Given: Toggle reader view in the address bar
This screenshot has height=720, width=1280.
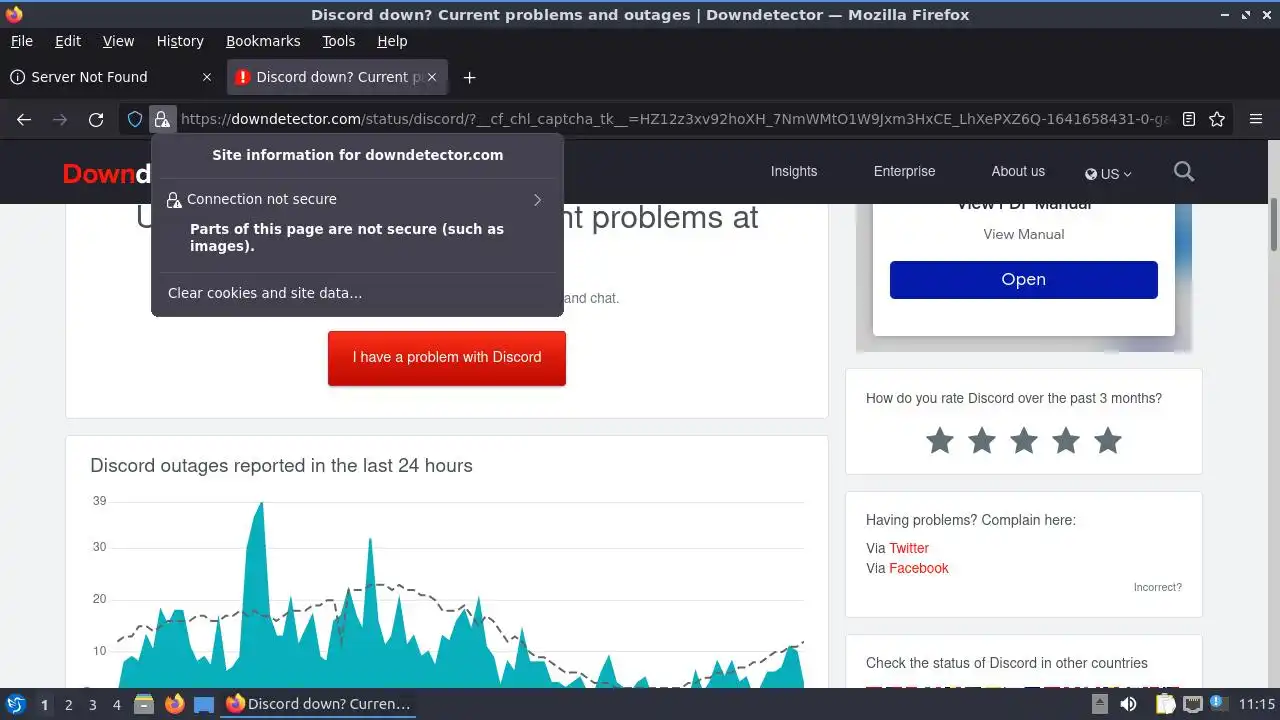Looking at the screenshot, I should tap(1189, 119).
